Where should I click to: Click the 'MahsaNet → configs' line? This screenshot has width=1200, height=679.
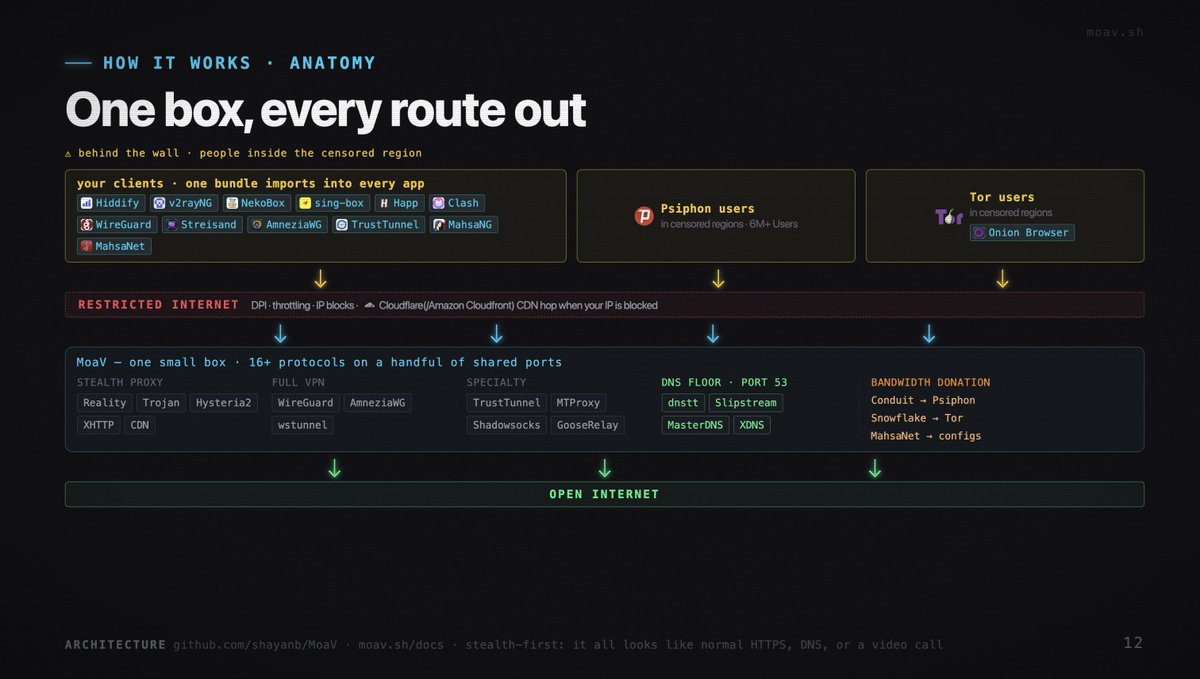[x=926, y=436]
